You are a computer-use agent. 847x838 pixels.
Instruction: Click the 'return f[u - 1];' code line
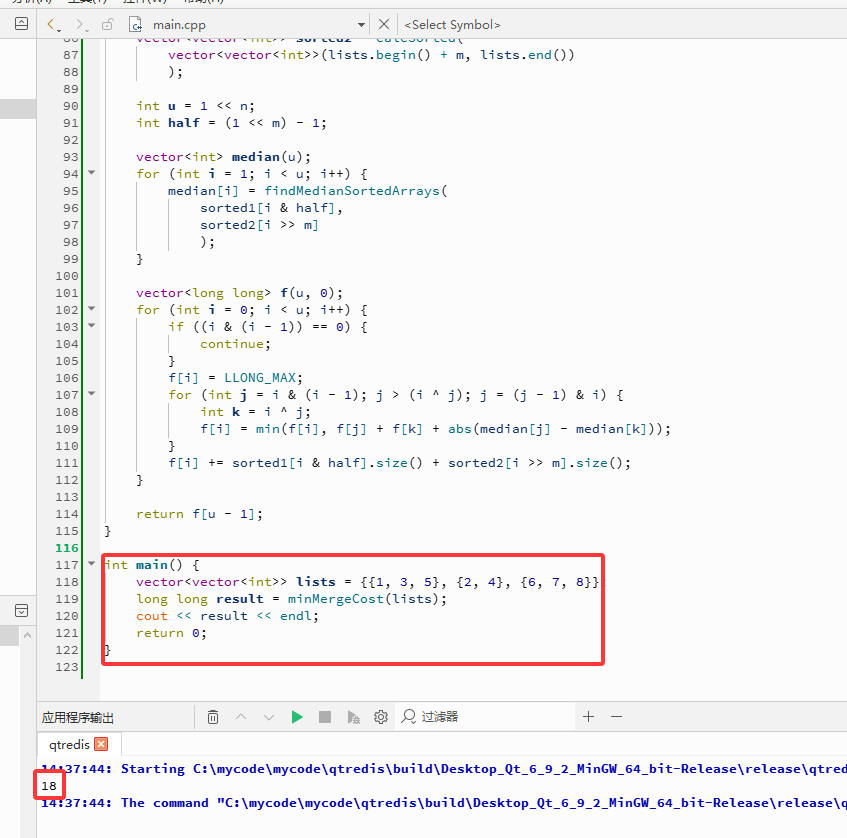tap(199, 514)
